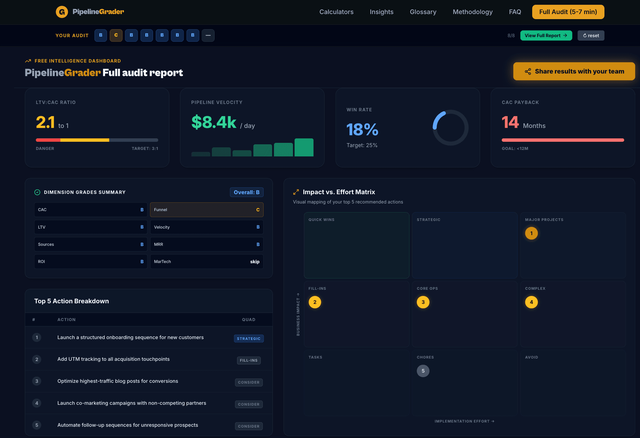Click number circle 4 beside co-marketing action
The image size is (640, 438).
37,403
